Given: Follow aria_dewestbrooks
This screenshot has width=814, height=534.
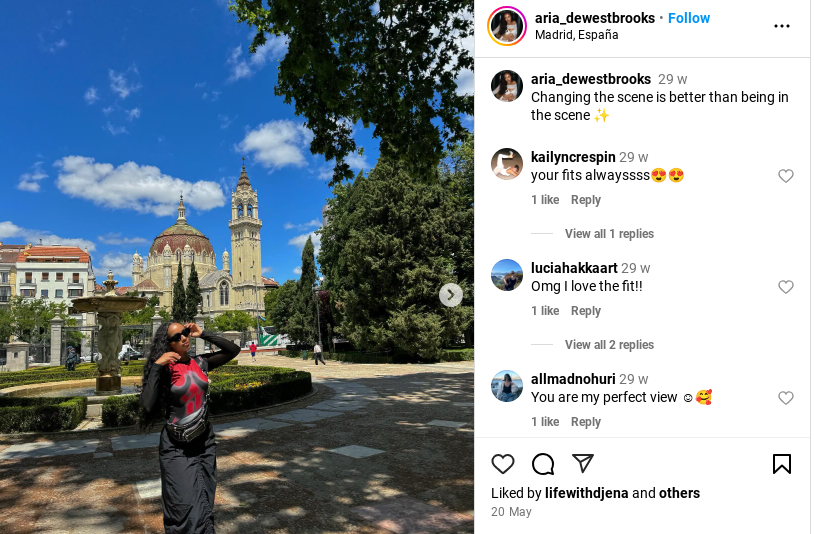Looking at the screenshot, I should coord(688,18).
